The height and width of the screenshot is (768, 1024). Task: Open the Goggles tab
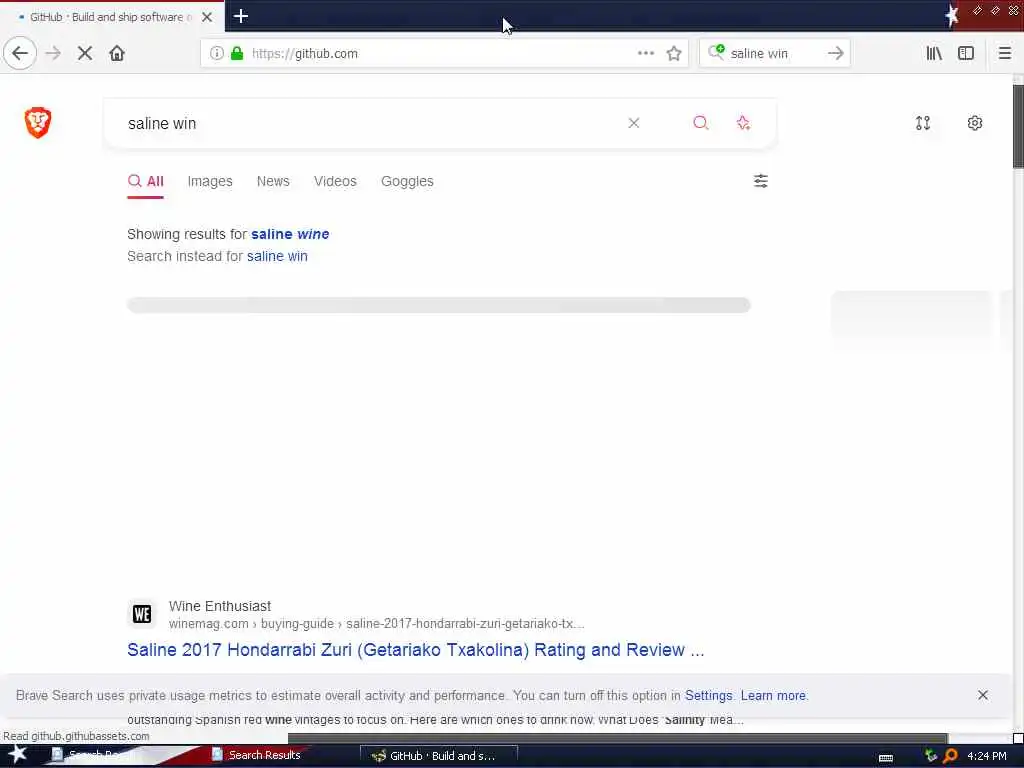[x=407, y=182]
